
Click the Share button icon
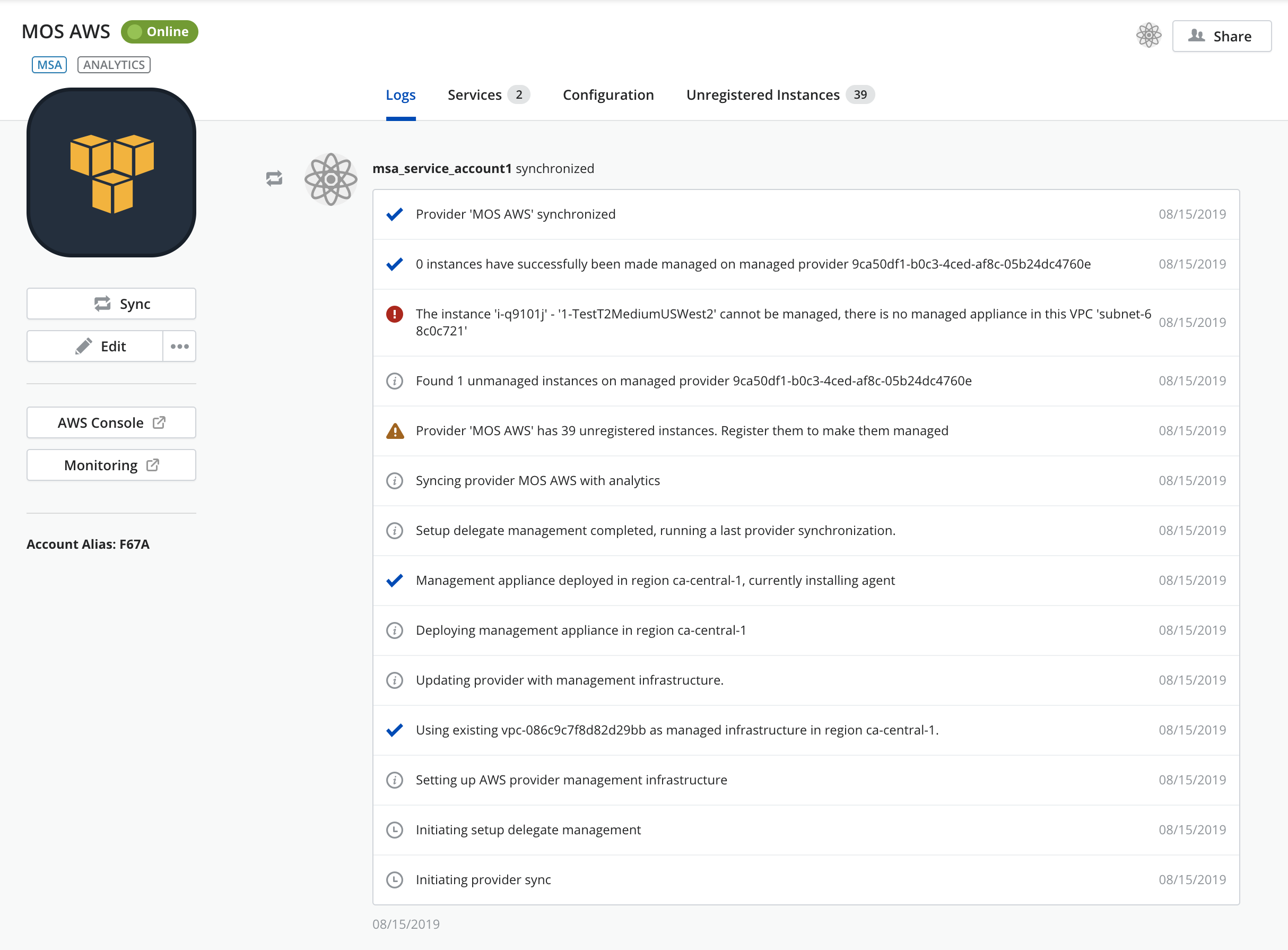click(1197, 36)
